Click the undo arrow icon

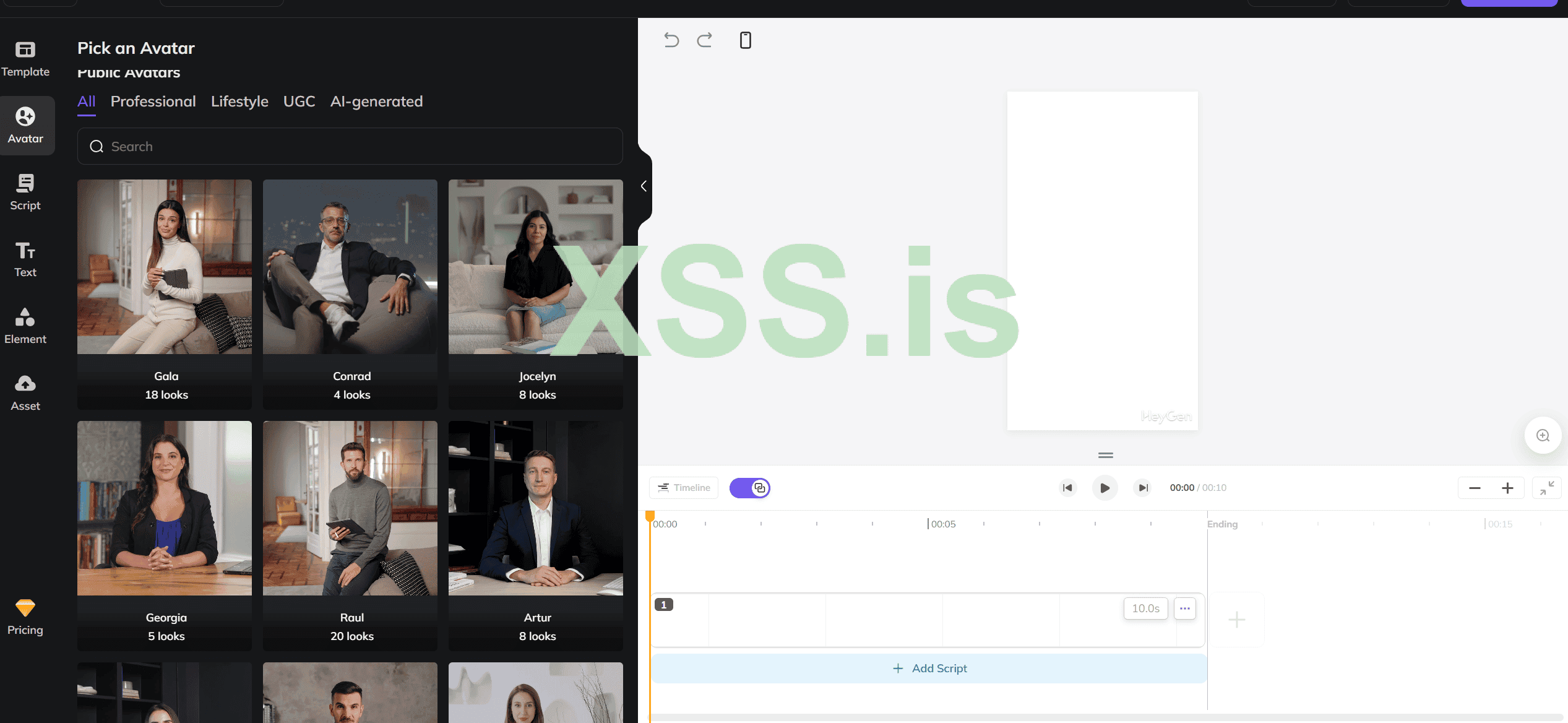671,40
